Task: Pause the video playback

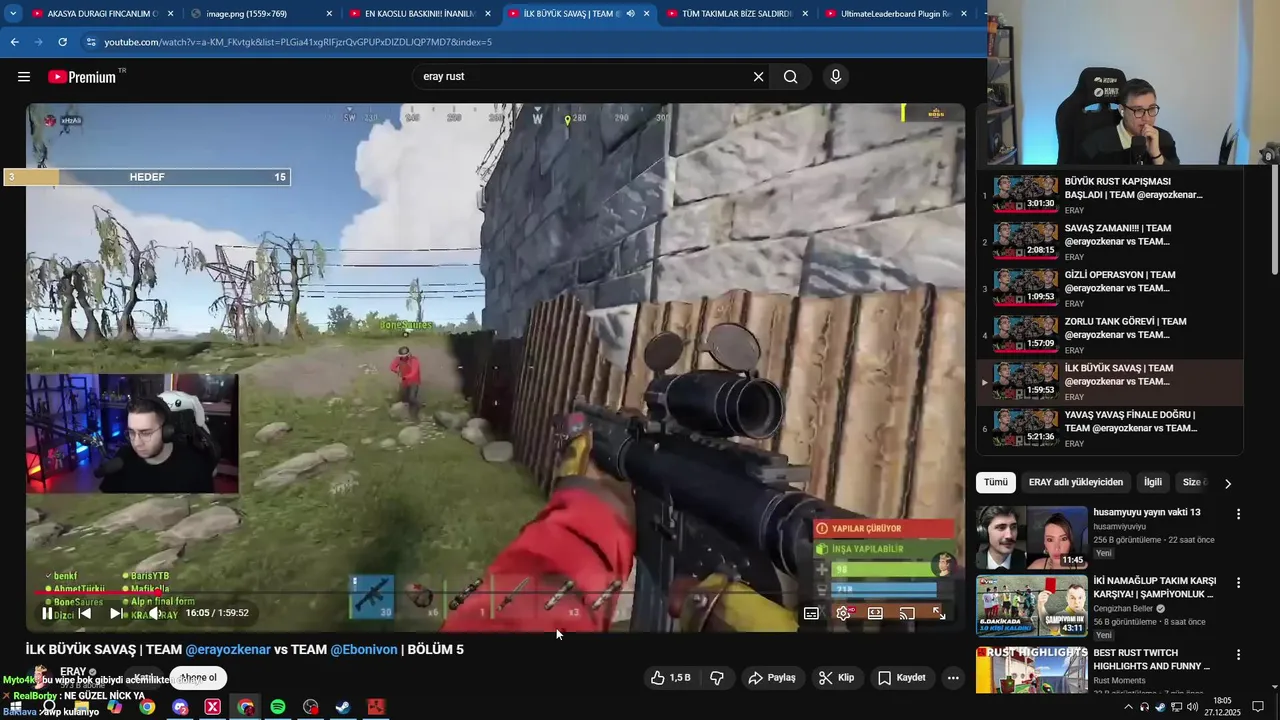Action: [x=47, y=614]
